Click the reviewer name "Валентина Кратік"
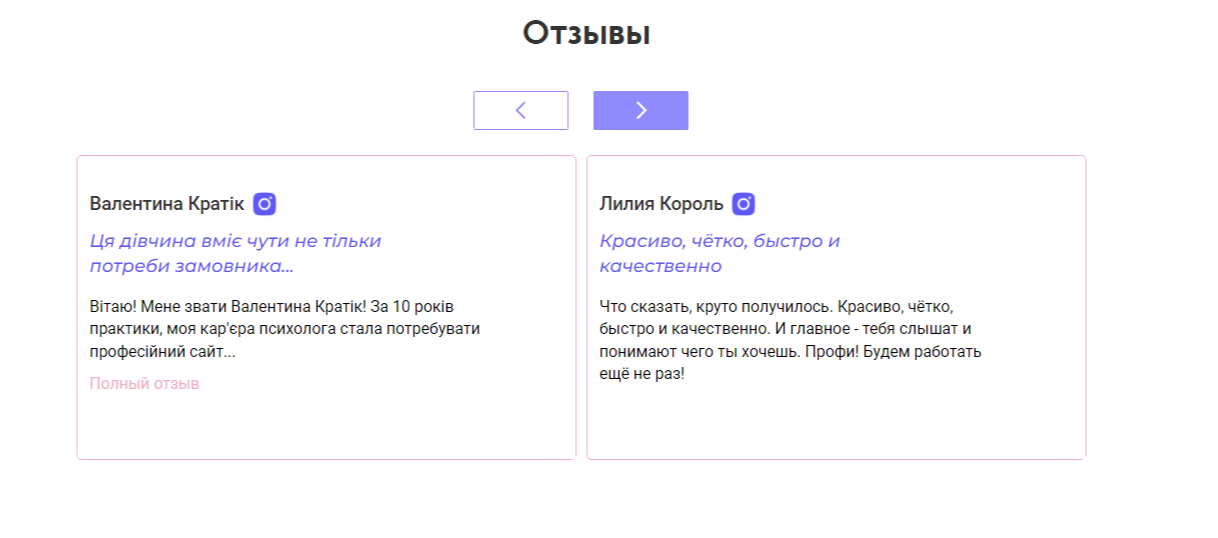Image resolution: width=1218 pixels, height=538 pixels. click(166, 204)
